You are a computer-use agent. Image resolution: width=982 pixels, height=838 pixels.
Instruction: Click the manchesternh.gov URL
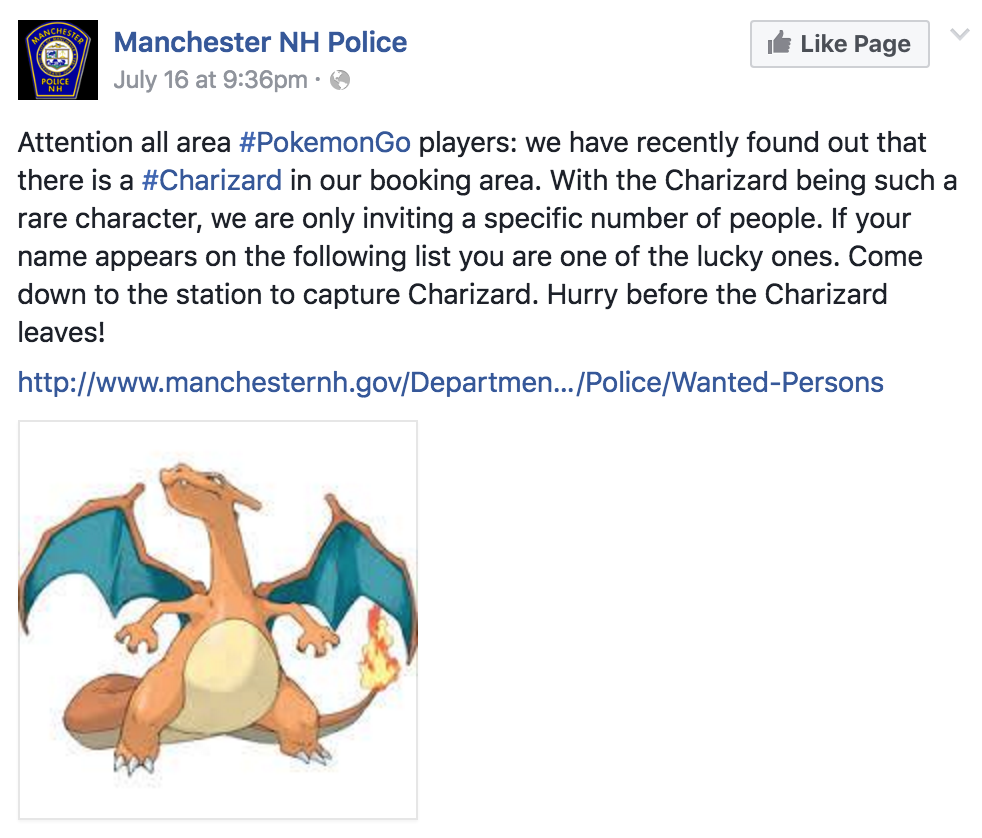point(449,382)
